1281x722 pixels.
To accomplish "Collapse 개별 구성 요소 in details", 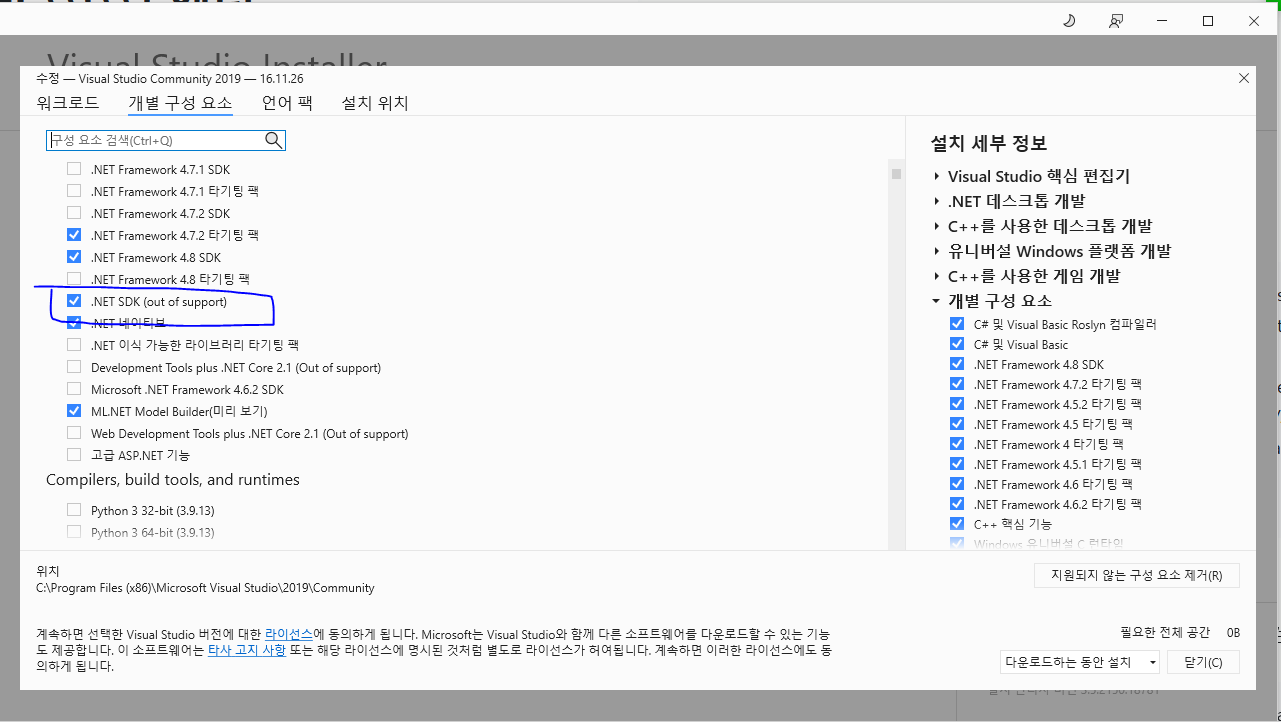I will [937, 301].
